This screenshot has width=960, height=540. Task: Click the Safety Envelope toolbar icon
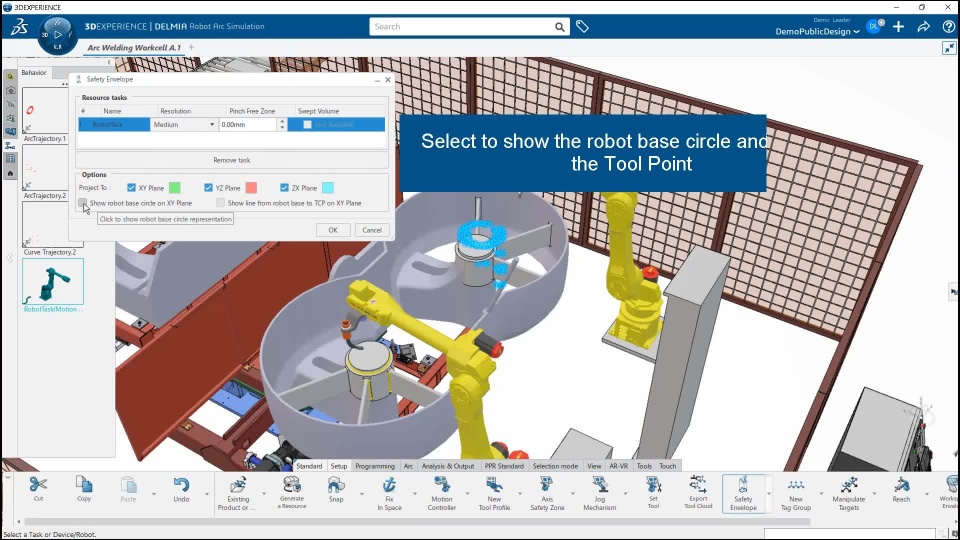[x=743, y=493]
